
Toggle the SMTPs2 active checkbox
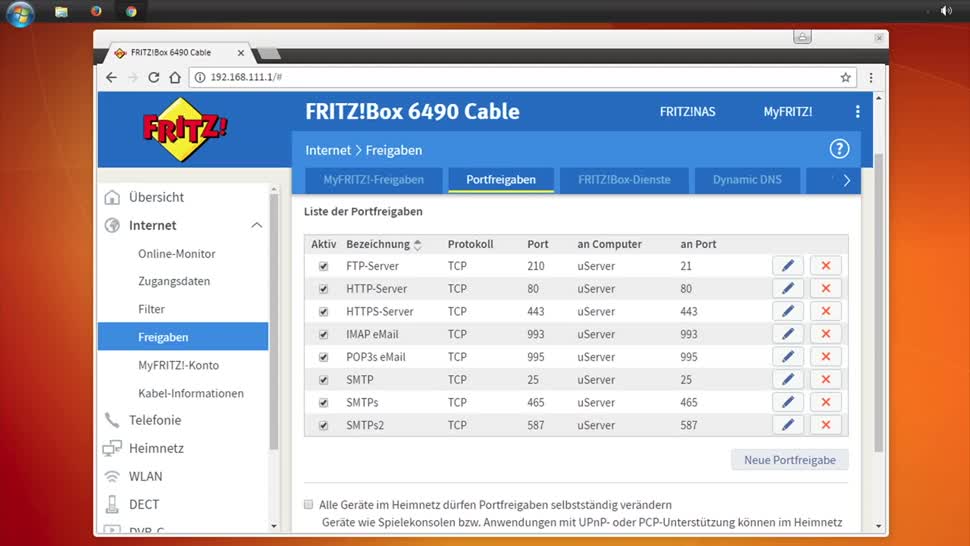[323, 425]
